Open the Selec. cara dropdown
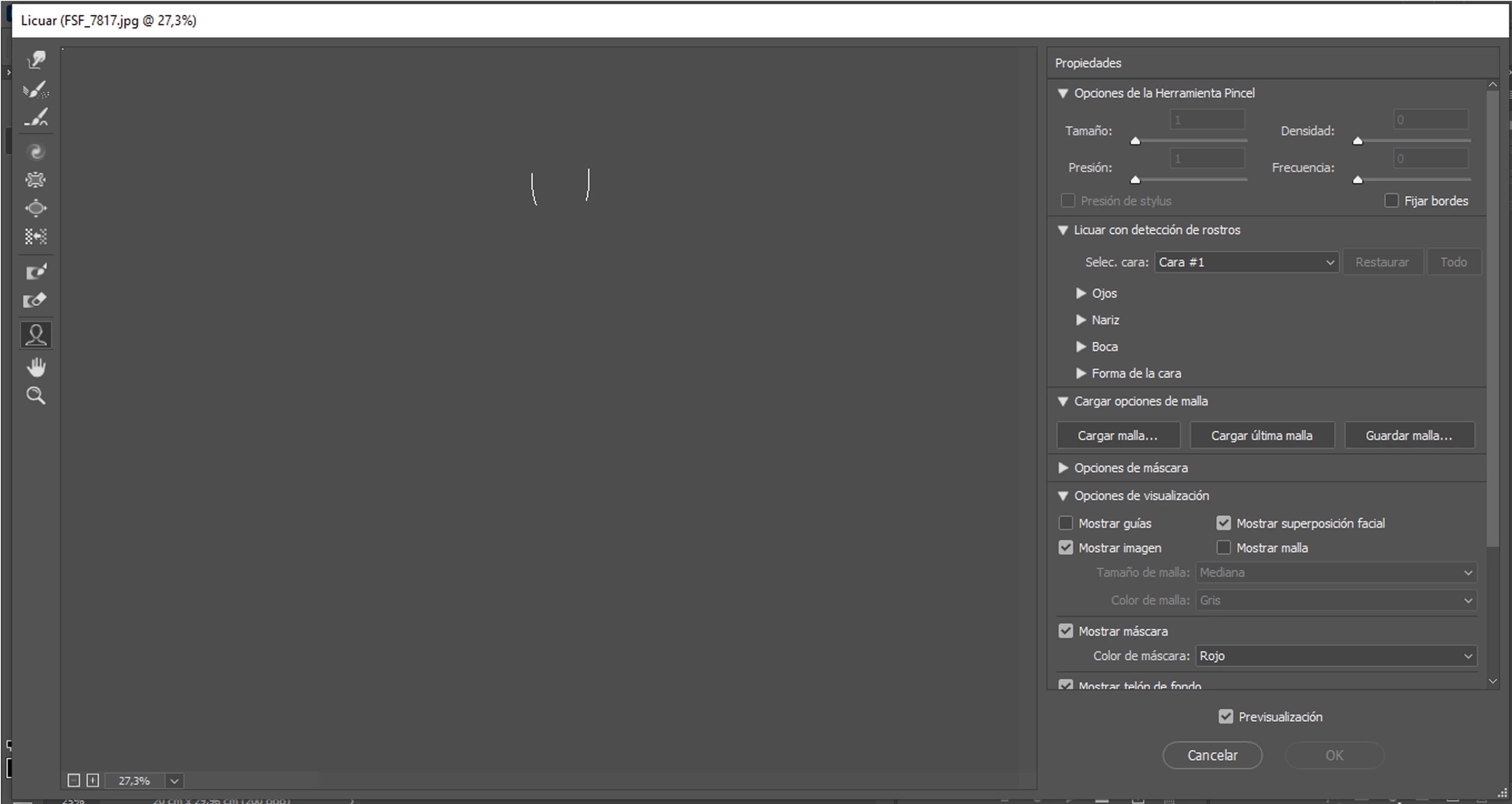 (1246, 262)
